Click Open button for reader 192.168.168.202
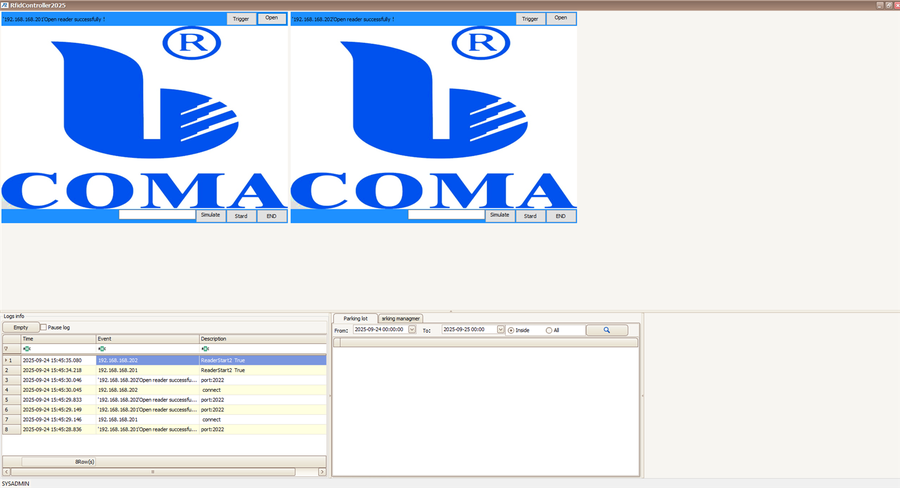 point(561,18)
